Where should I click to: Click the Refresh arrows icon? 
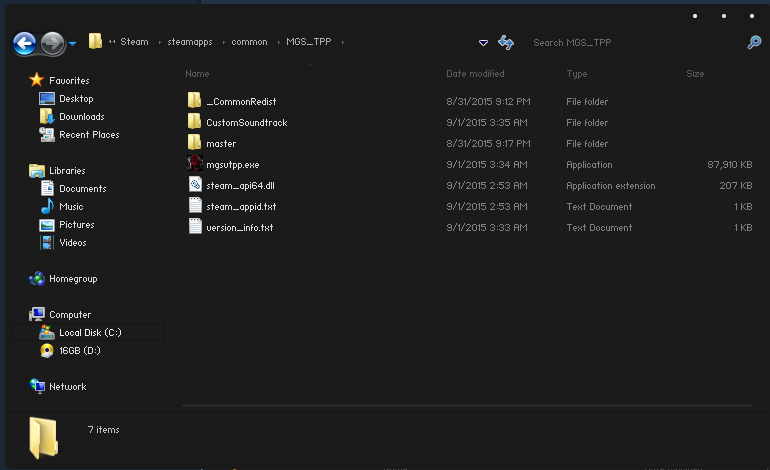(x=506, y=43)
